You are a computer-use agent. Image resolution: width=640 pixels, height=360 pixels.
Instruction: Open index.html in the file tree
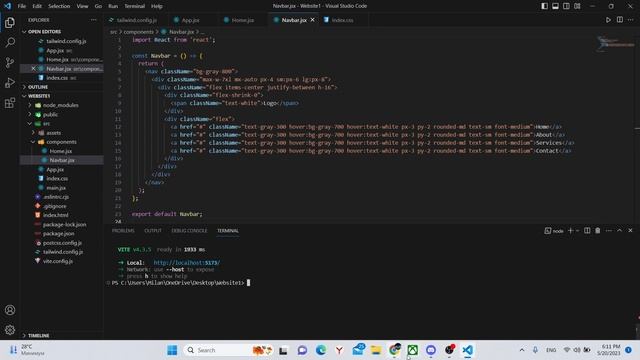[x=61, y=215]
